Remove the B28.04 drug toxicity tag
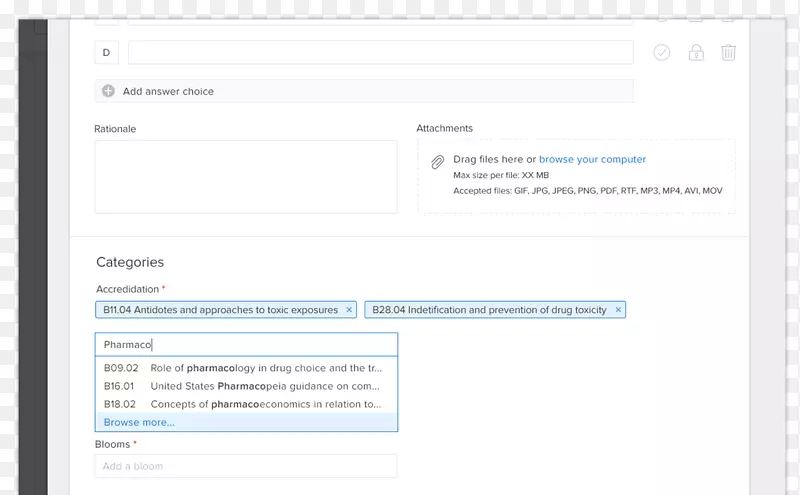 coord(618,310)
